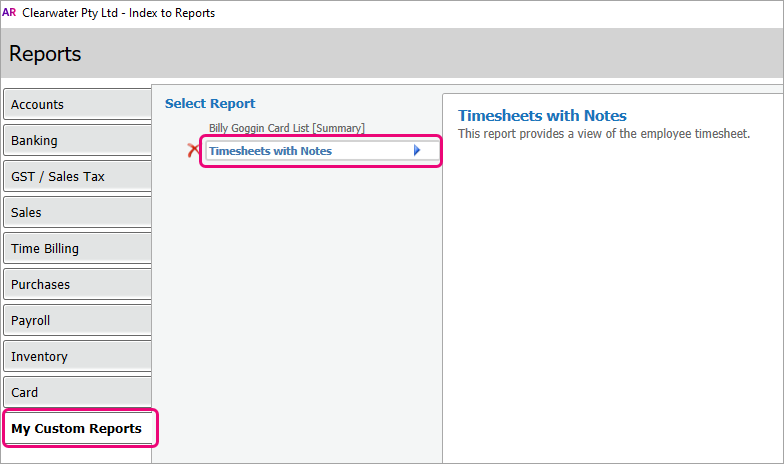
Task: Click the blue arrow beside Timesheets with Notes
Action: click(416, 150)
